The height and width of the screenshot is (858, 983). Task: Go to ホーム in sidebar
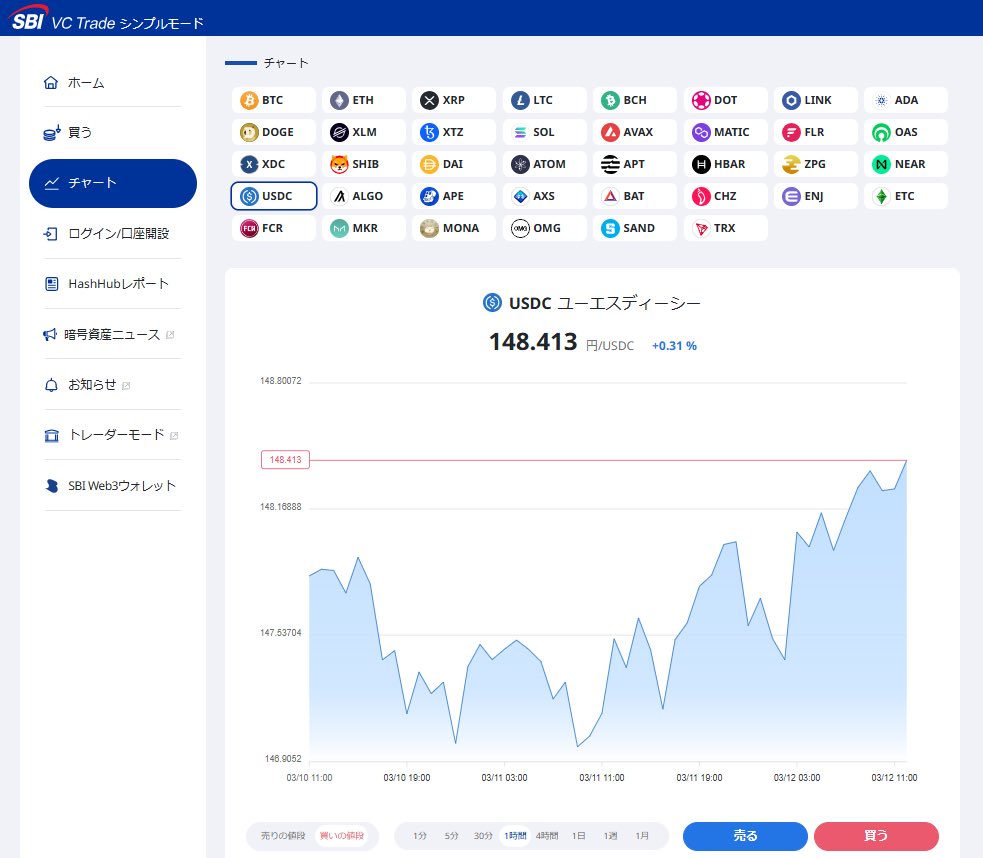(113, 83)
